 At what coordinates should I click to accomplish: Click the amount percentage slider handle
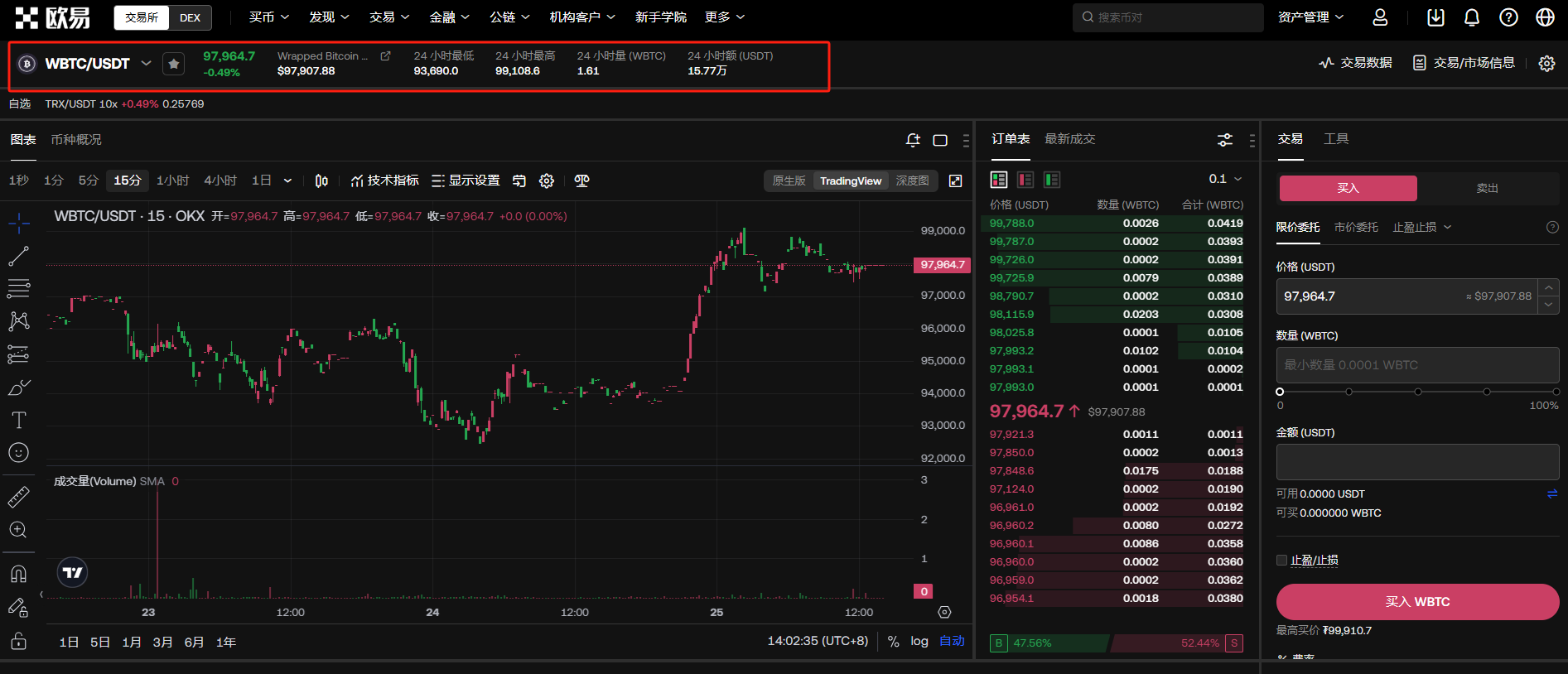(1280, 392)
